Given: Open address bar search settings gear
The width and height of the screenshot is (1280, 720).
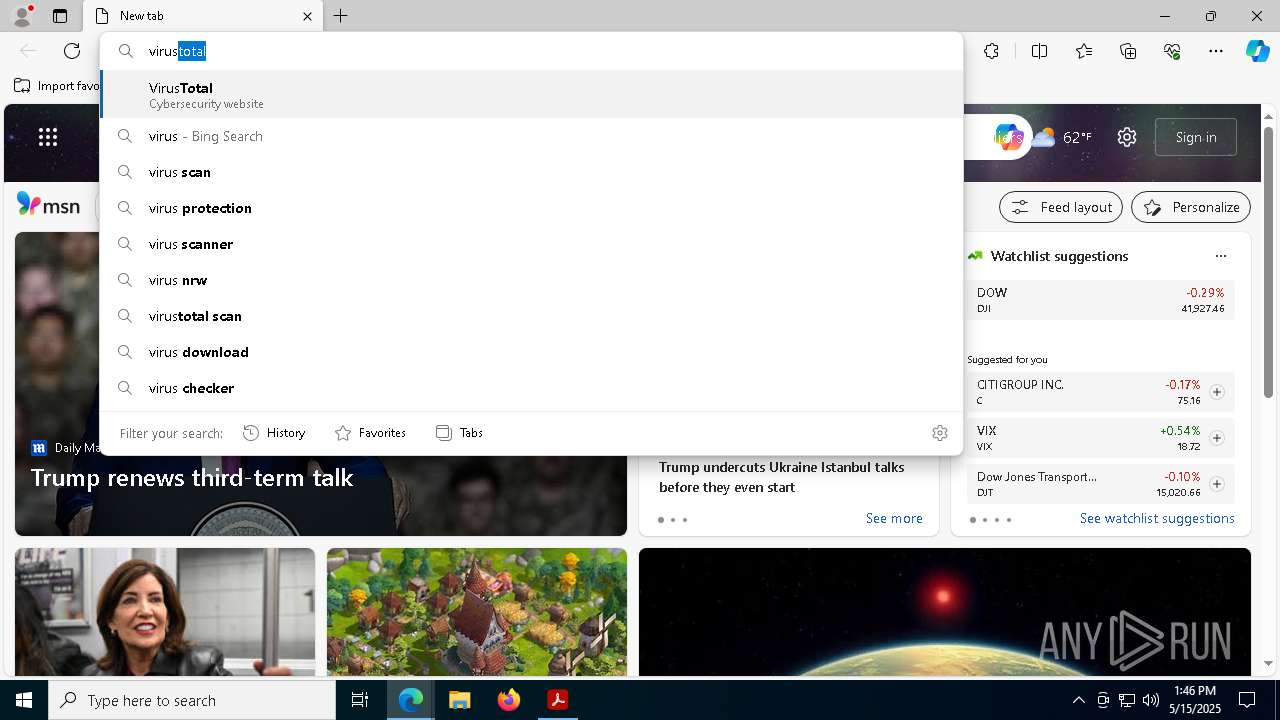Looking at the screenshot, I should [939, 433].
